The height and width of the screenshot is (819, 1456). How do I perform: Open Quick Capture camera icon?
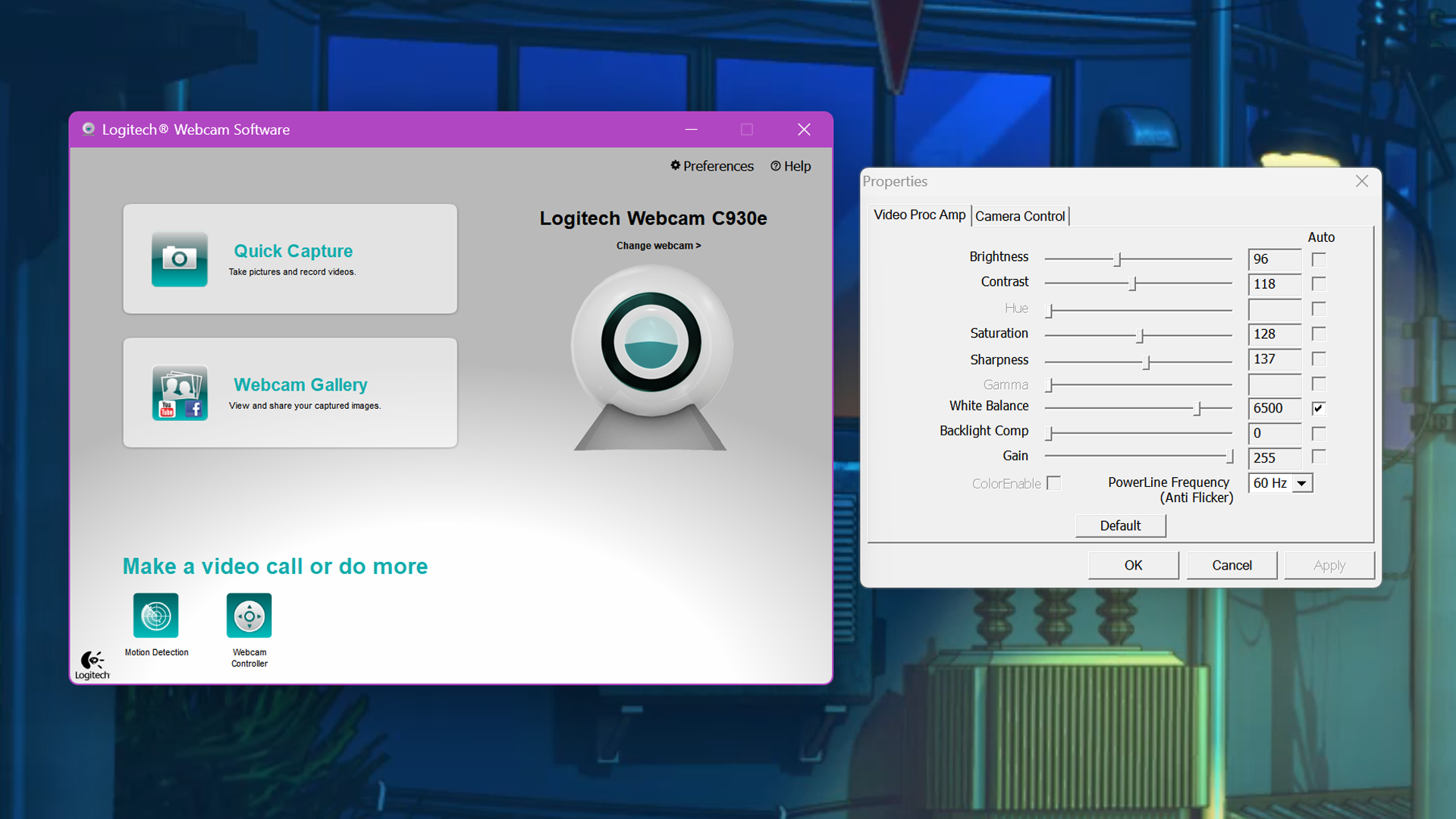coord(179,259)
